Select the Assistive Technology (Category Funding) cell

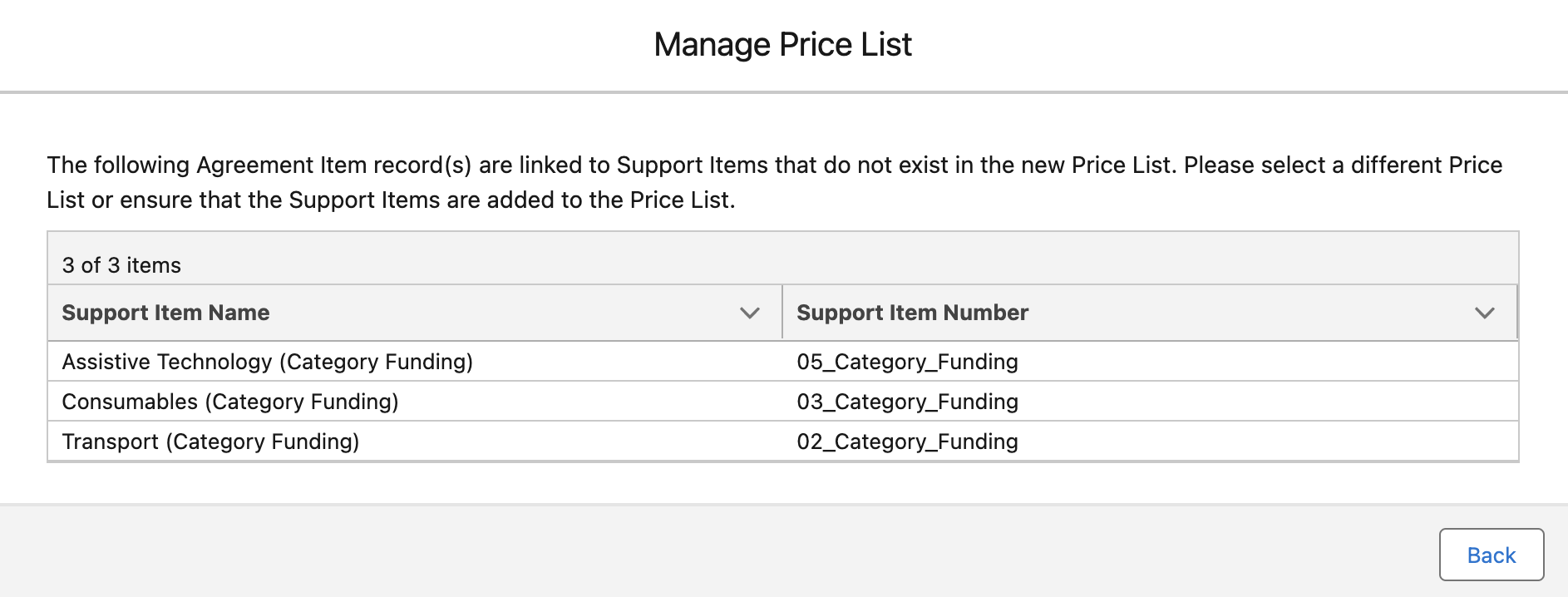[267, 362]
